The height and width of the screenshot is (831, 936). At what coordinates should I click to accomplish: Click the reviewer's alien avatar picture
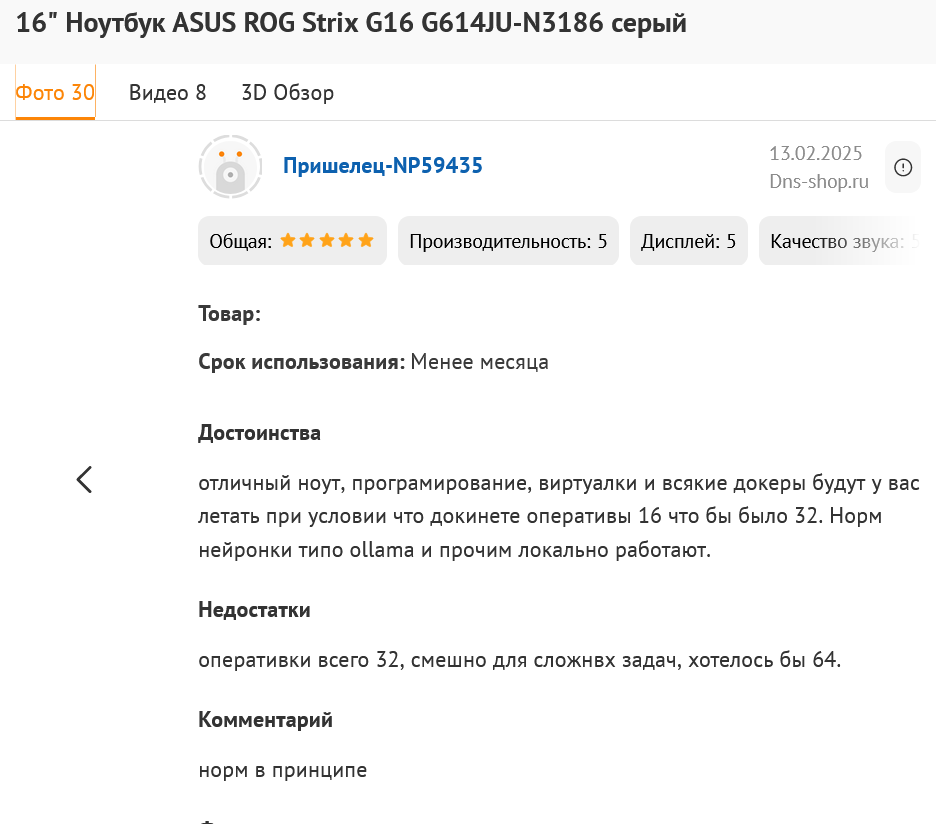230,167
